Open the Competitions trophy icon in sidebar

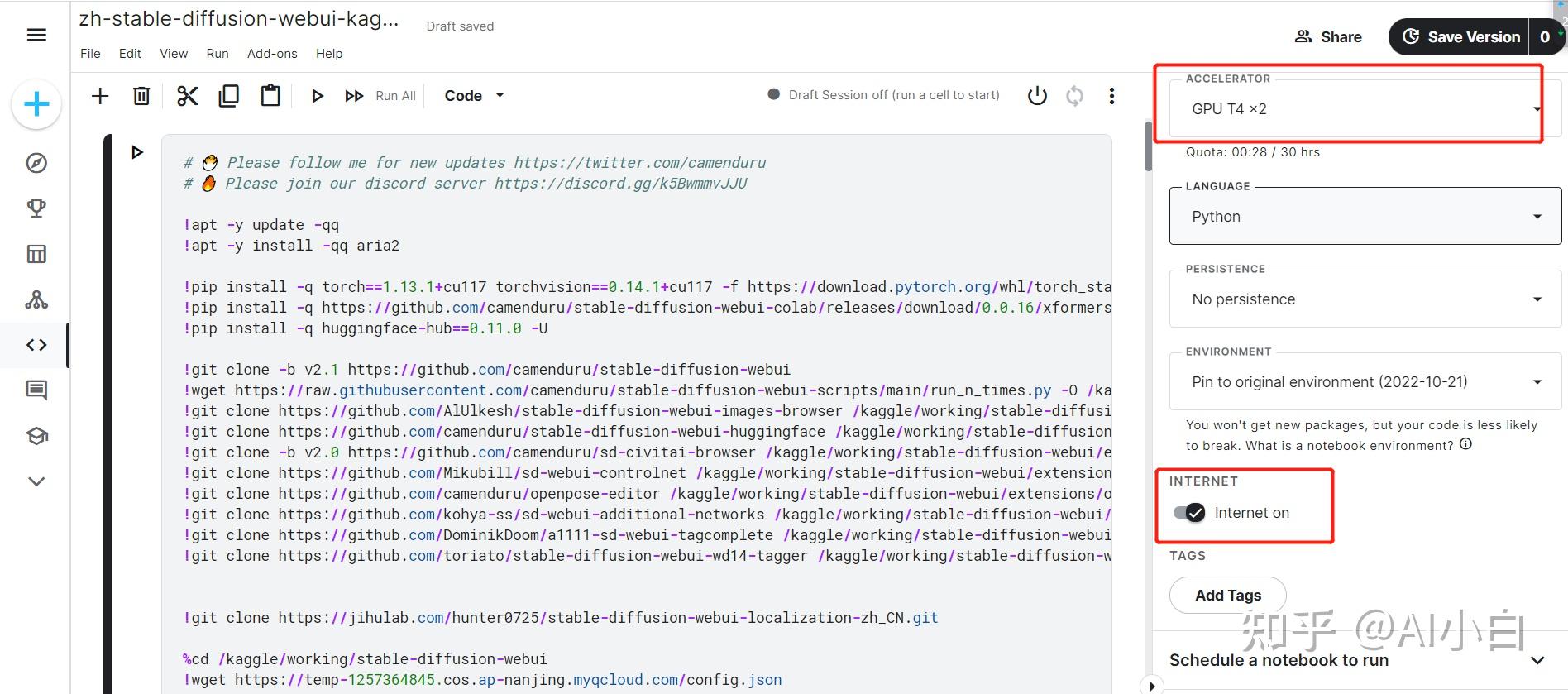36,208
